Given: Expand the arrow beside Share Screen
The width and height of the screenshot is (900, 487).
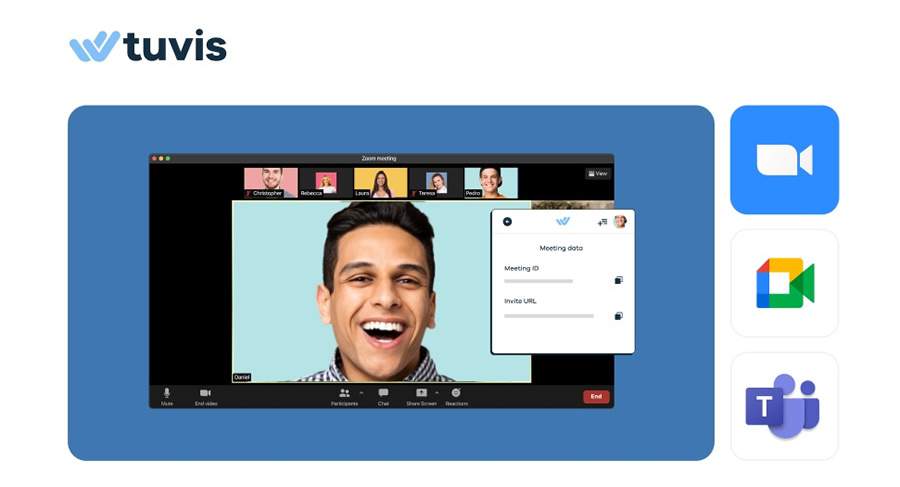Looking at the screenshot, I should point(437,393).
